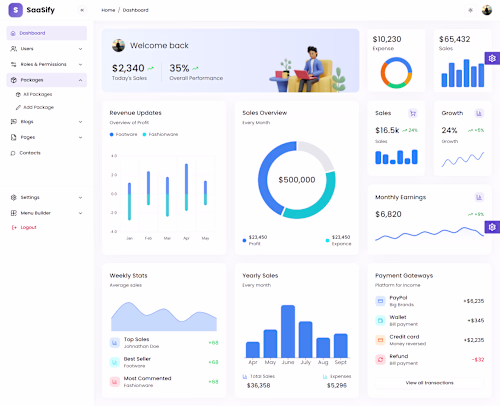Toggle the Footware legend series

[123, 134]
